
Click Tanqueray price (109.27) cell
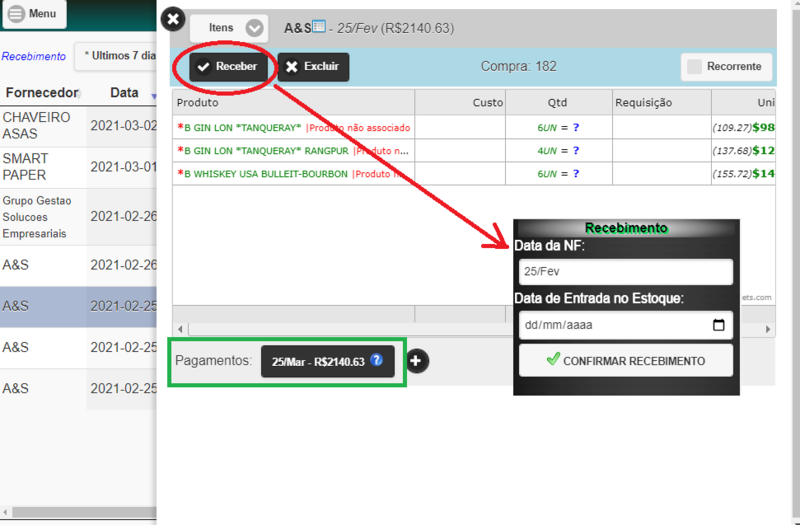[743, 128]
